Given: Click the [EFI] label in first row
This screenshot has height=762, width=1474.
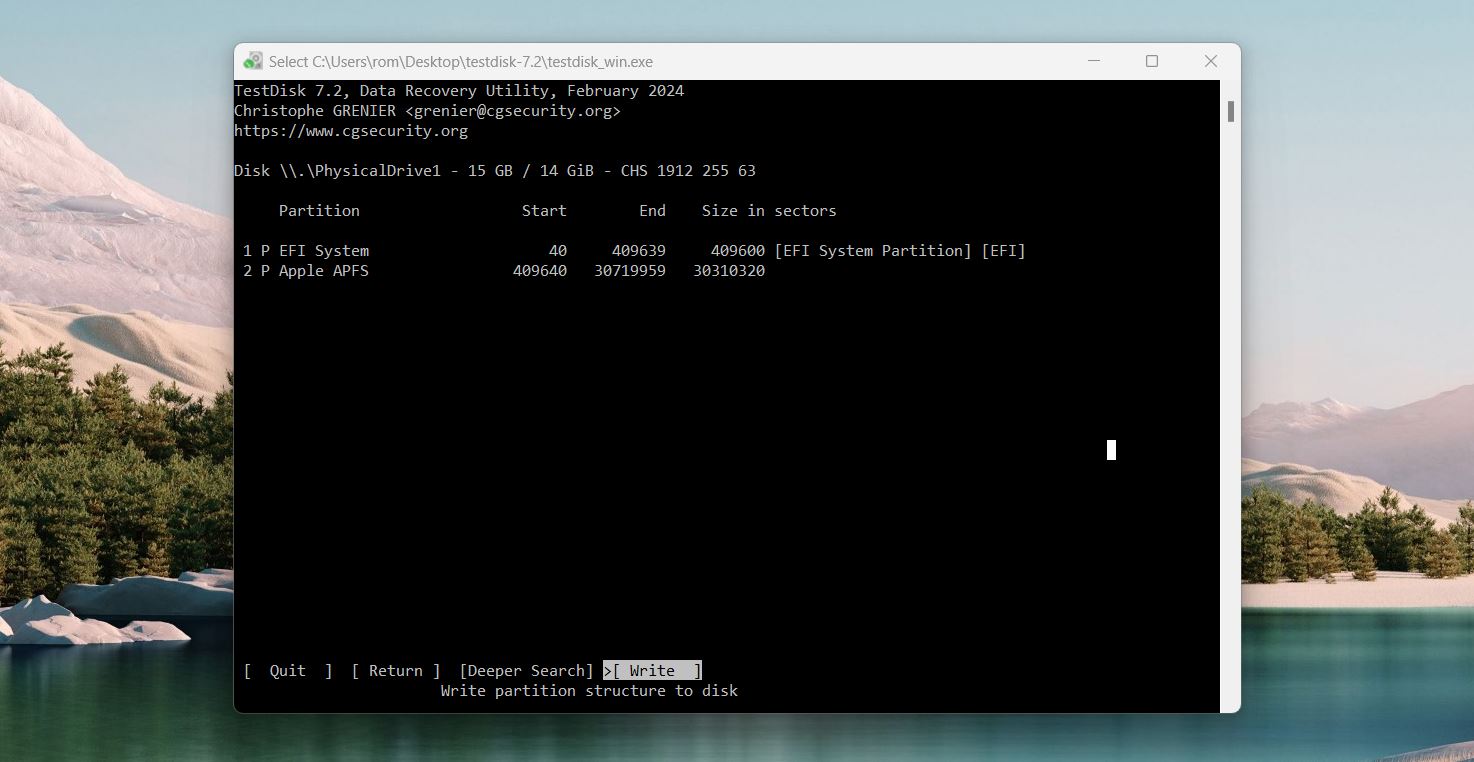Looking at the screenshot, I should click(x=1004, y=251).
